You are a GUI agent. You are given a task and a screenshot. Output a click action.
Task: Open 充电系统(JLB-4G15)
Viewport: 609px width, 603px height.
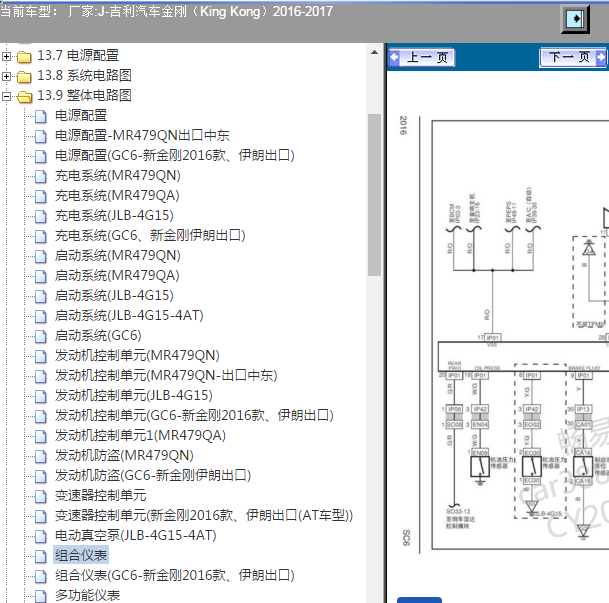coord(114,215)
